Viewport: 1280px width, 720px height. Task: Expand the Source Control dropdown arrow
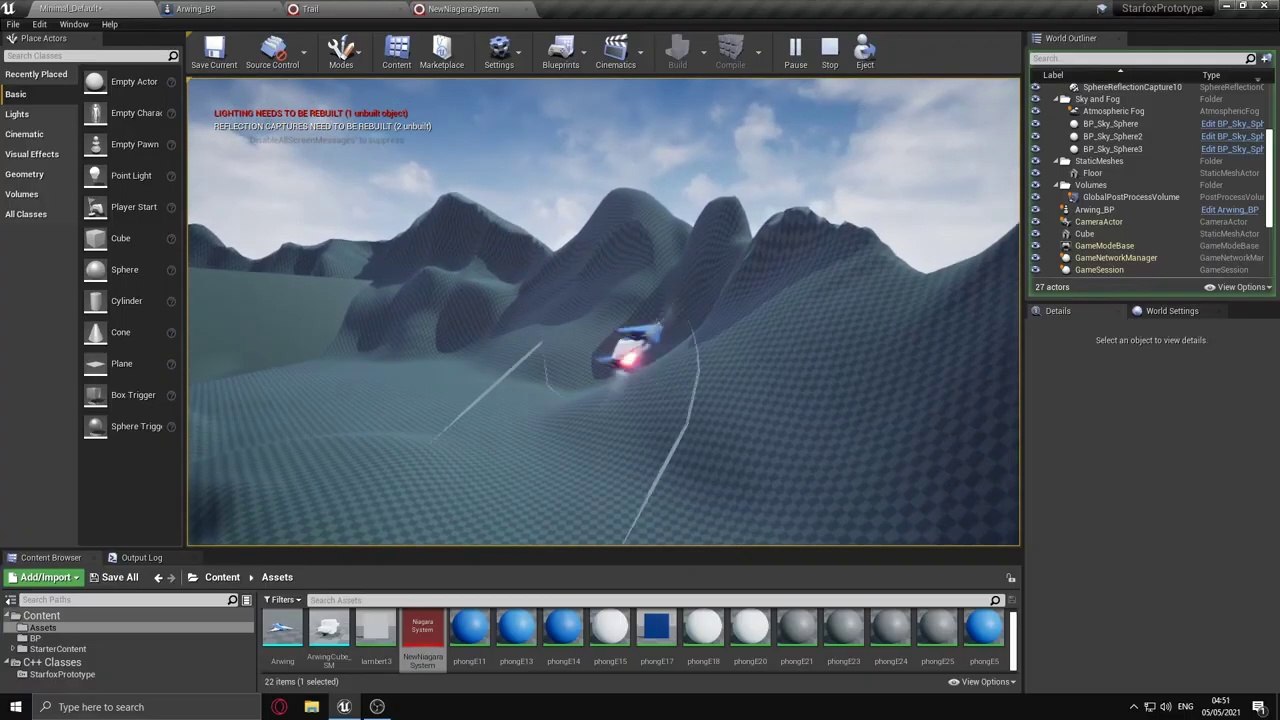click(x=303, y=52)
